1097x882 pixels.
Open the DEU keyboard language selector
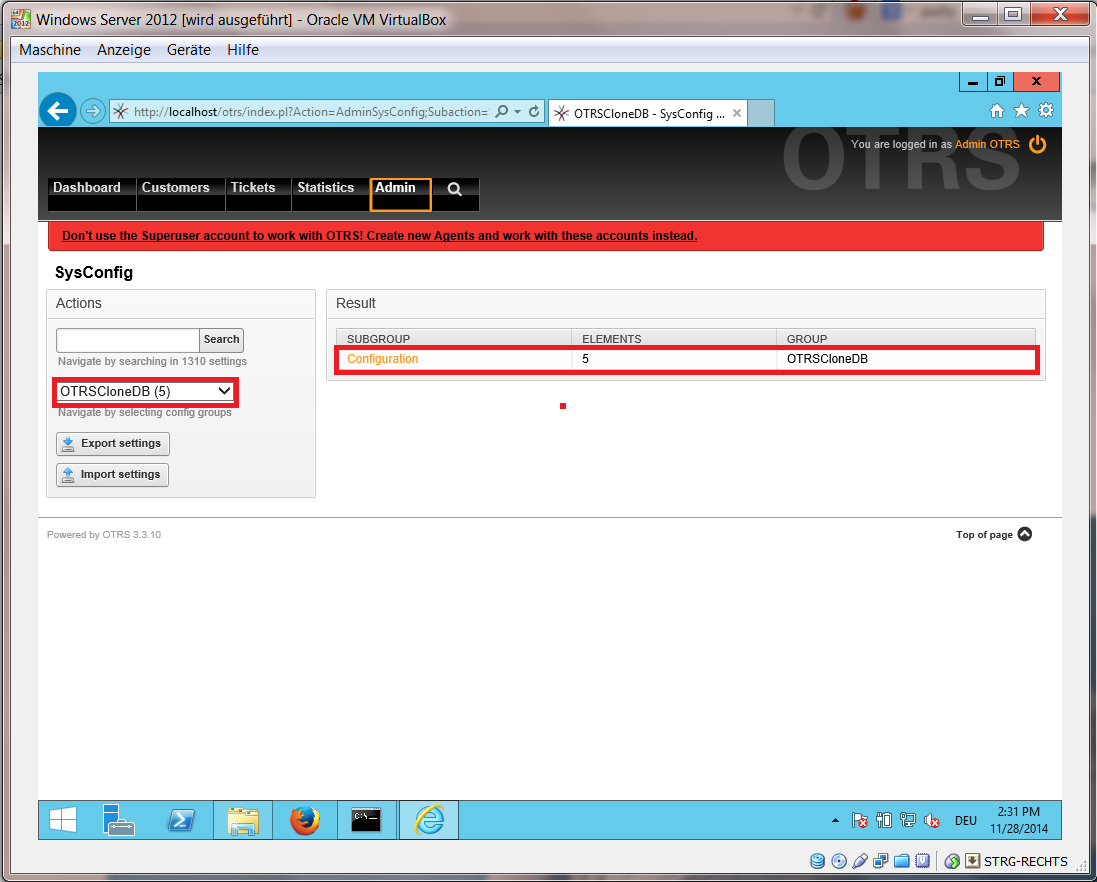965,820
